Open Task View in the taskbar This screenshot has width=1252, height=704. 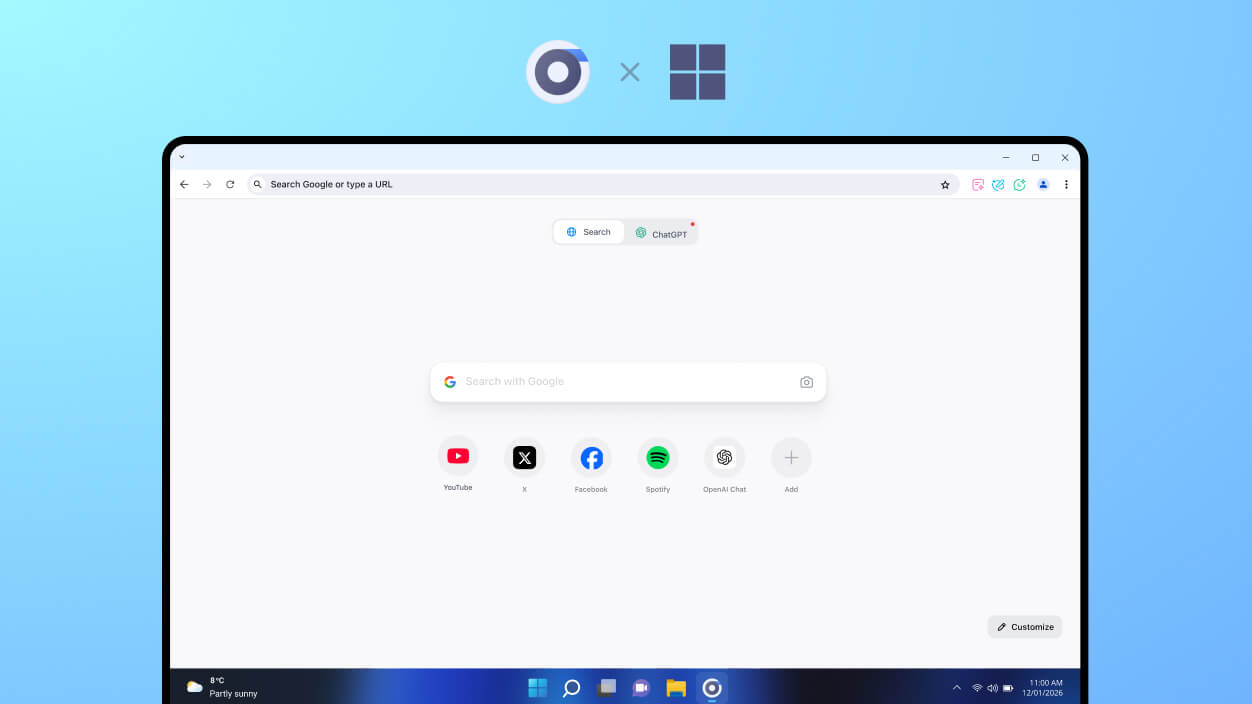click(x=606, y=687)
